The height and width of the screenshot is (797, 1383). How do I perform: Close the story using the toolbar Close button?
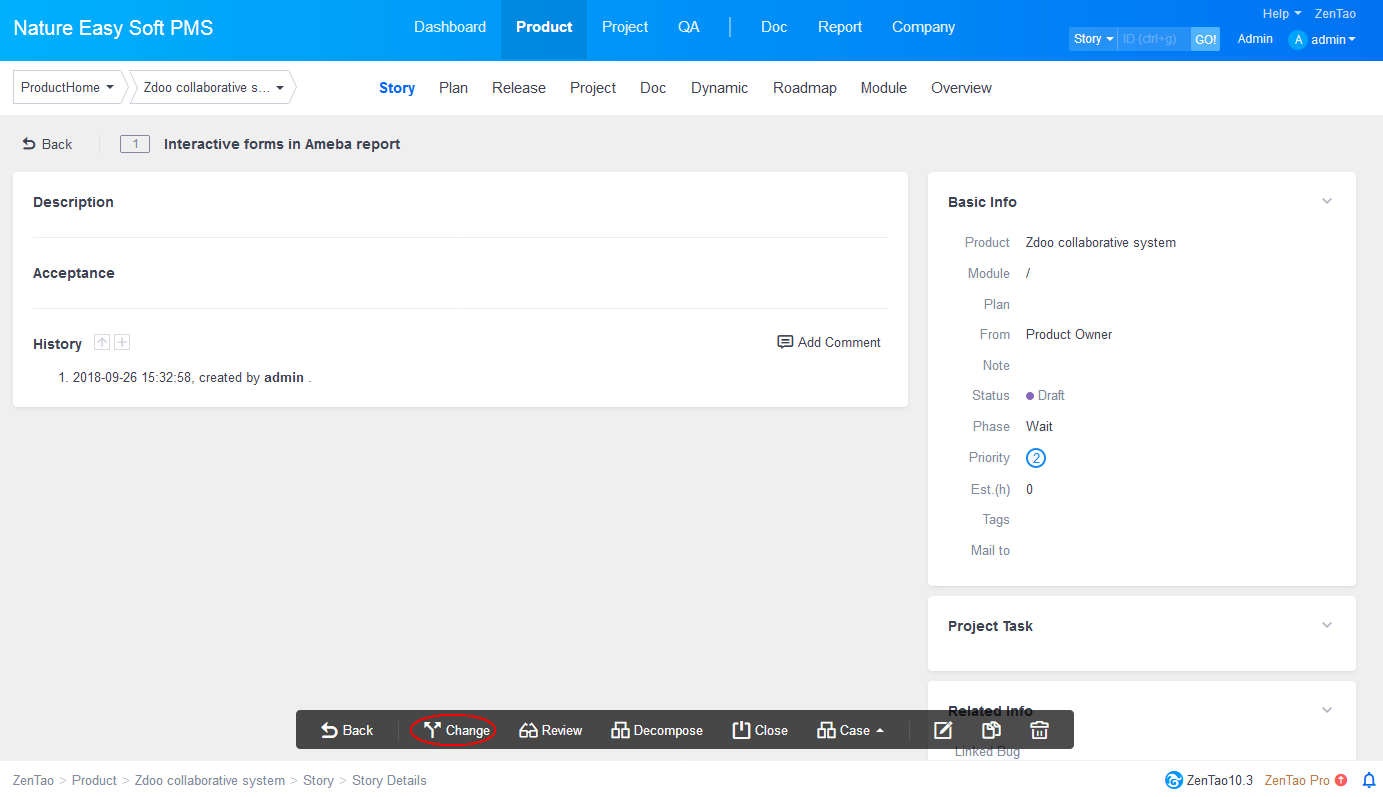(x=760, y=730)
